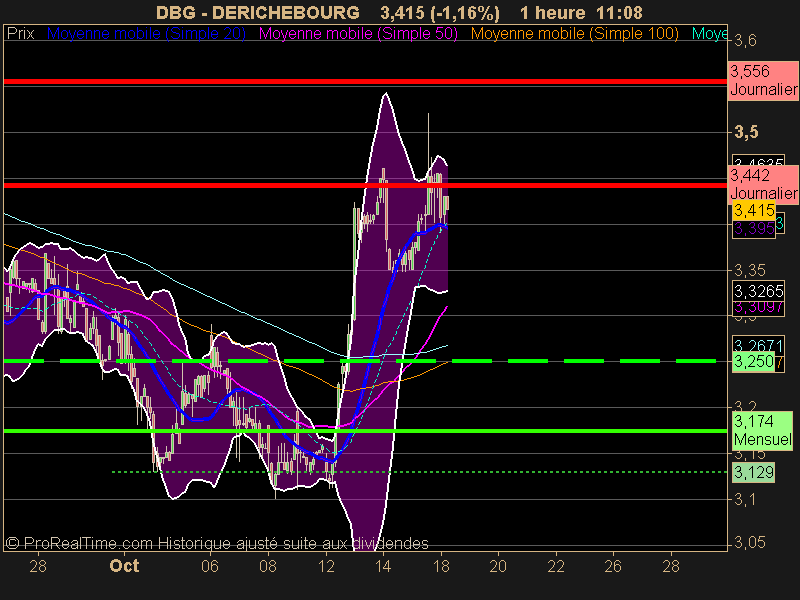Click the 3,5 price axis label
Screen dimensions: 800x600
(746, 132)
